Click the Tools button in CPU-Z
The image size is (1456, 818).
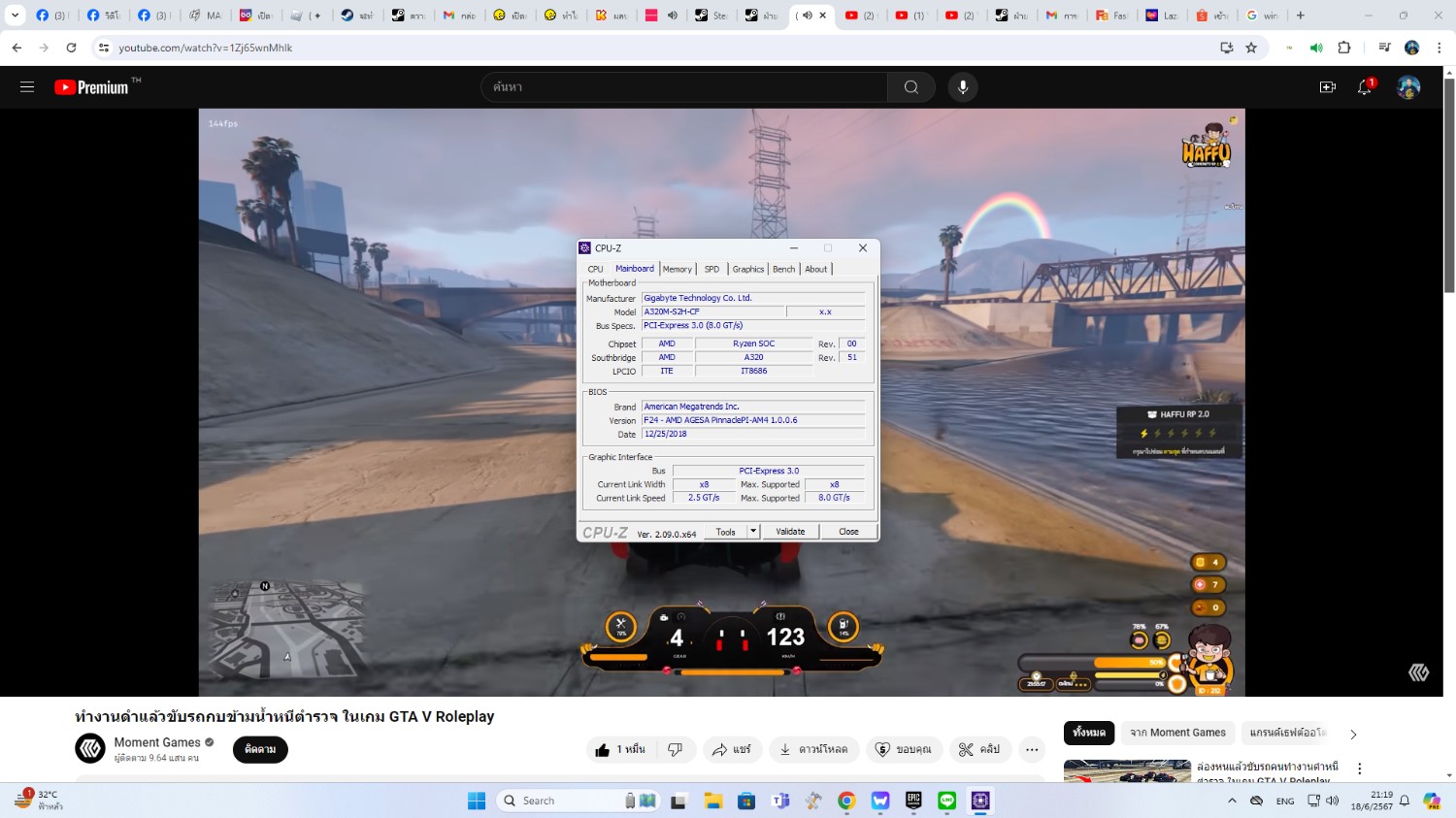pos(725,532)
